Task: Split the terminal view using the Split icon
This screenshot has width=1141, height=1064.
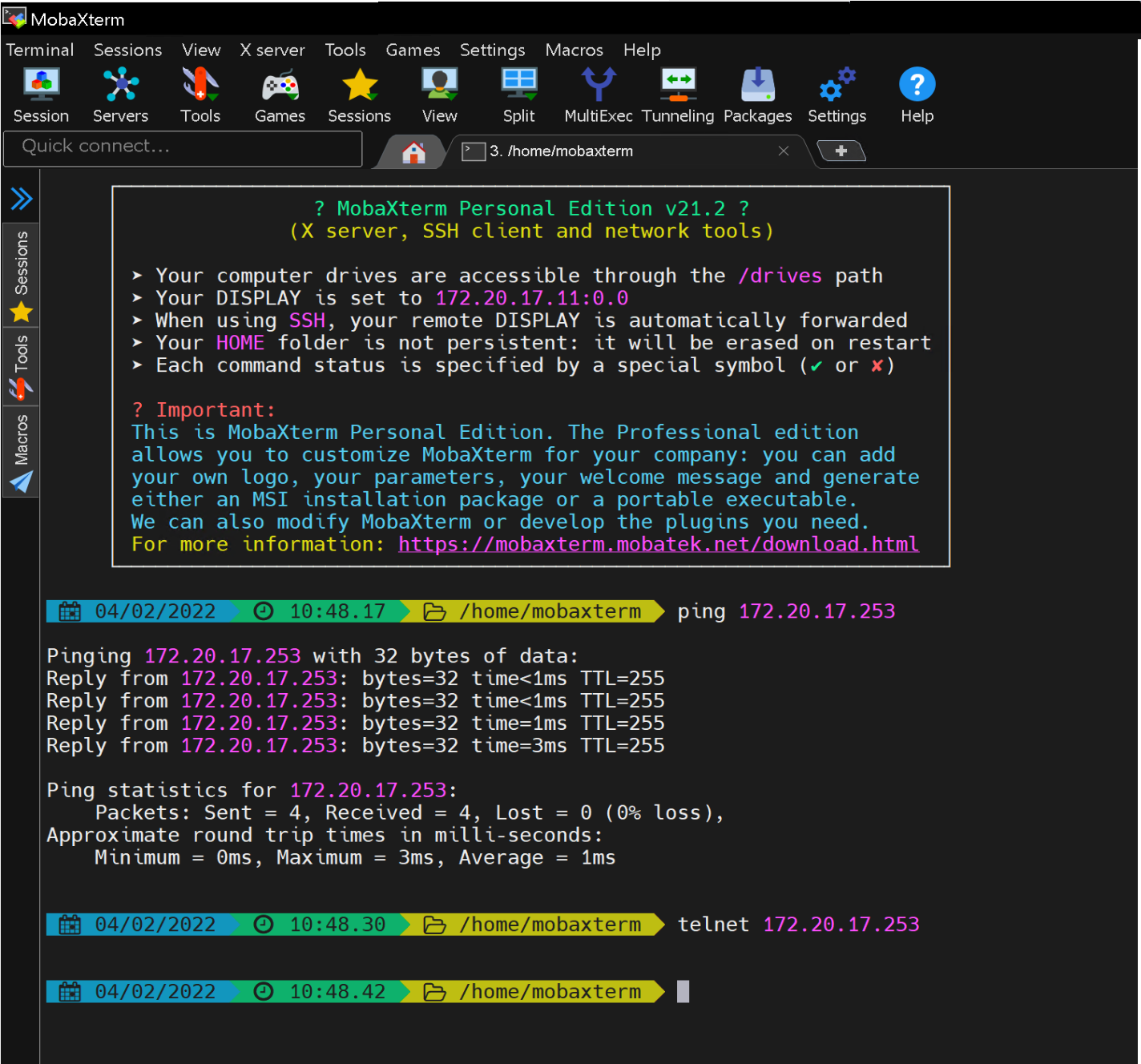Action: point(518,94)
